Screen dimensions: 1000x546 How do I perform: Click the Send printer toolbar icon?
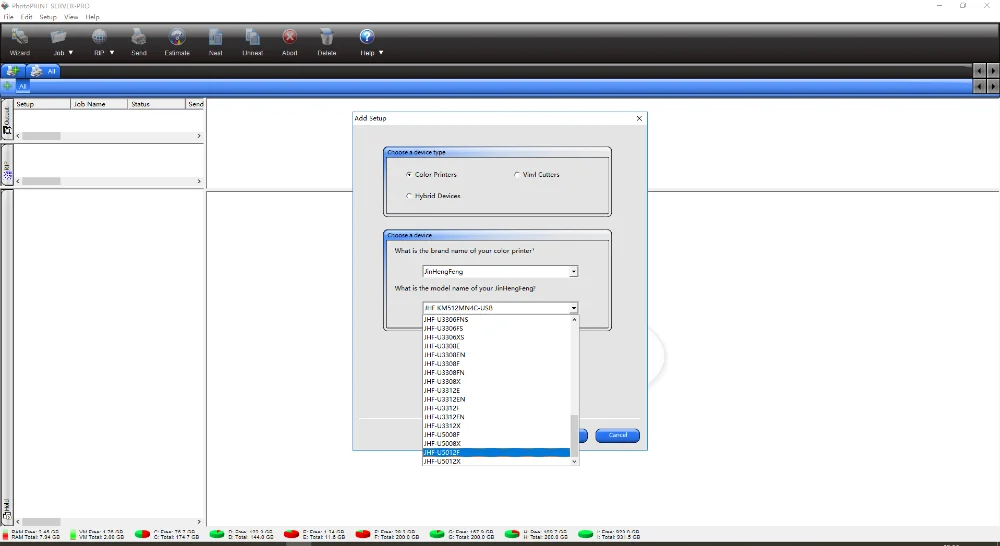139,37
